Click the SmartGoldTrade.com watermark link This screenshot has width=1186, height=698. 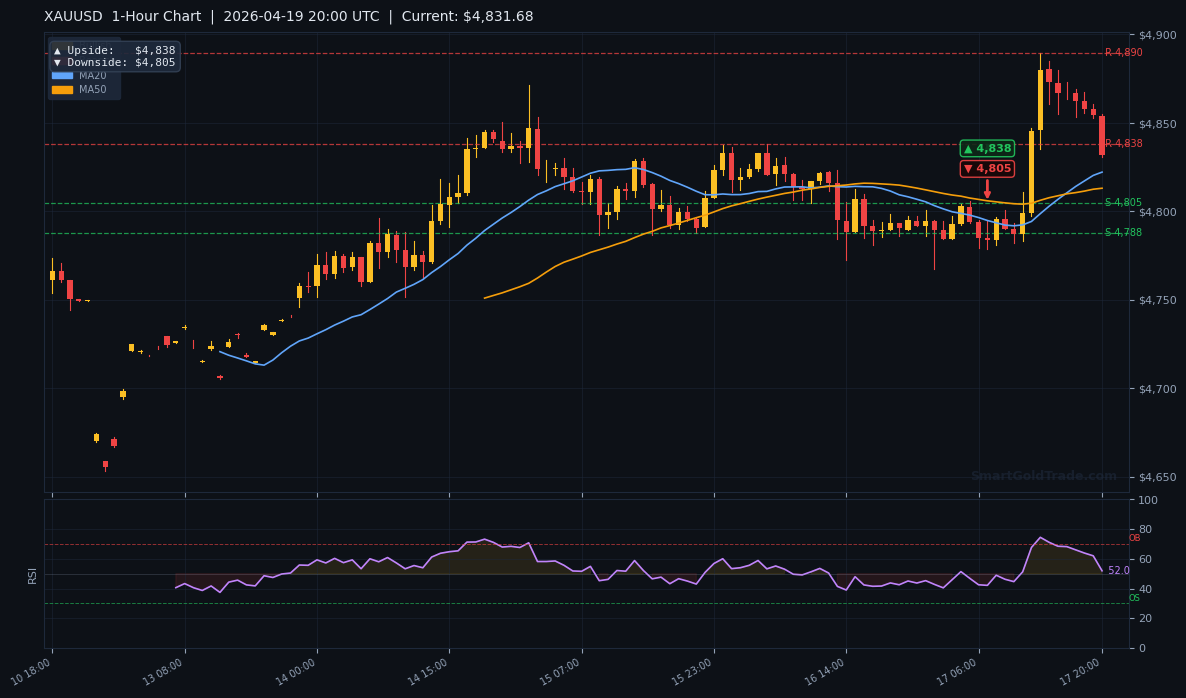click(1044, 476)
